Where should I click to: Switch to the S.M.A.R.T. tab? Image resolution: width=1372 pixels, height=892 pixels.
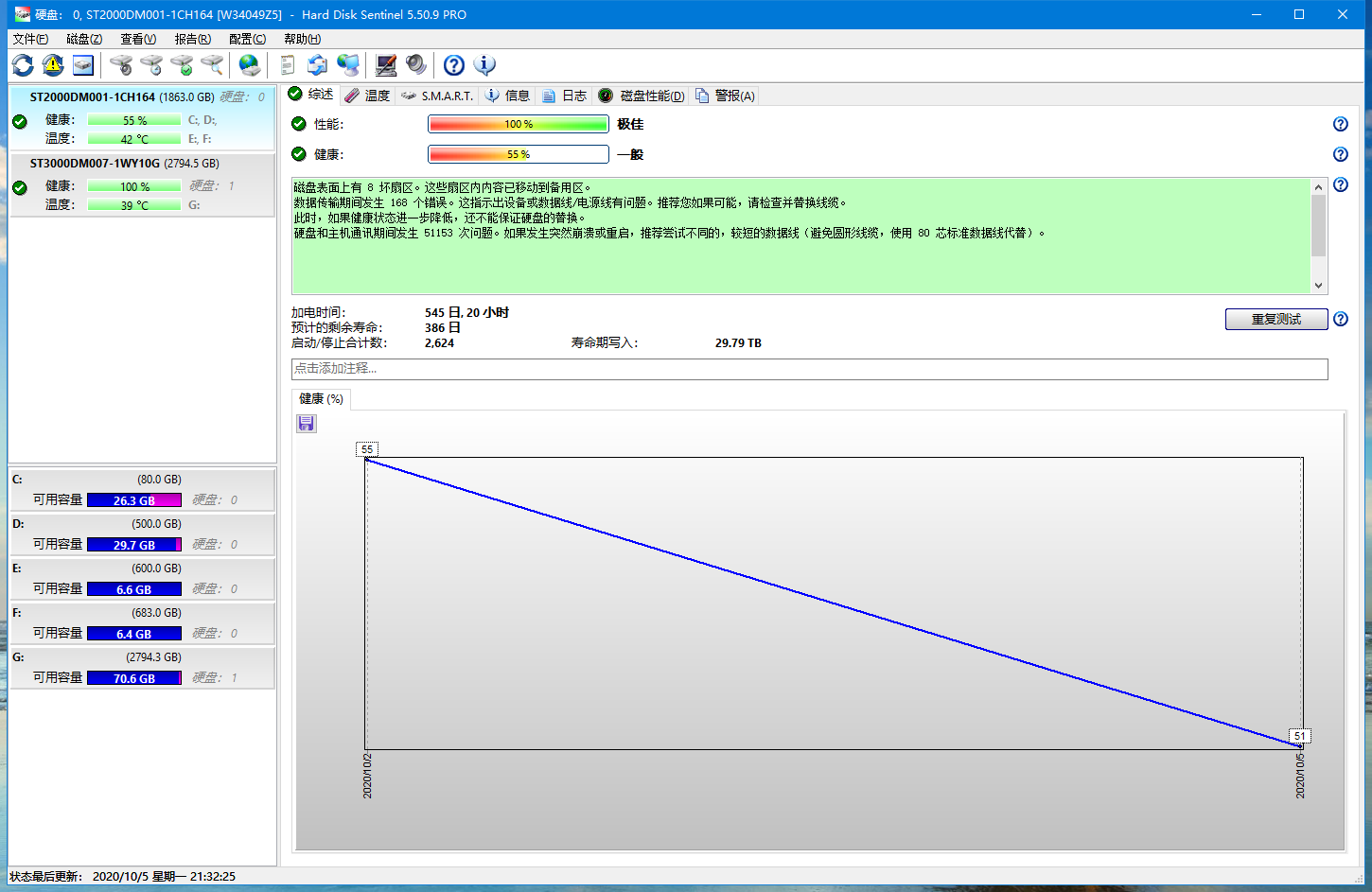pyautogui.click(x=436, y=96)
